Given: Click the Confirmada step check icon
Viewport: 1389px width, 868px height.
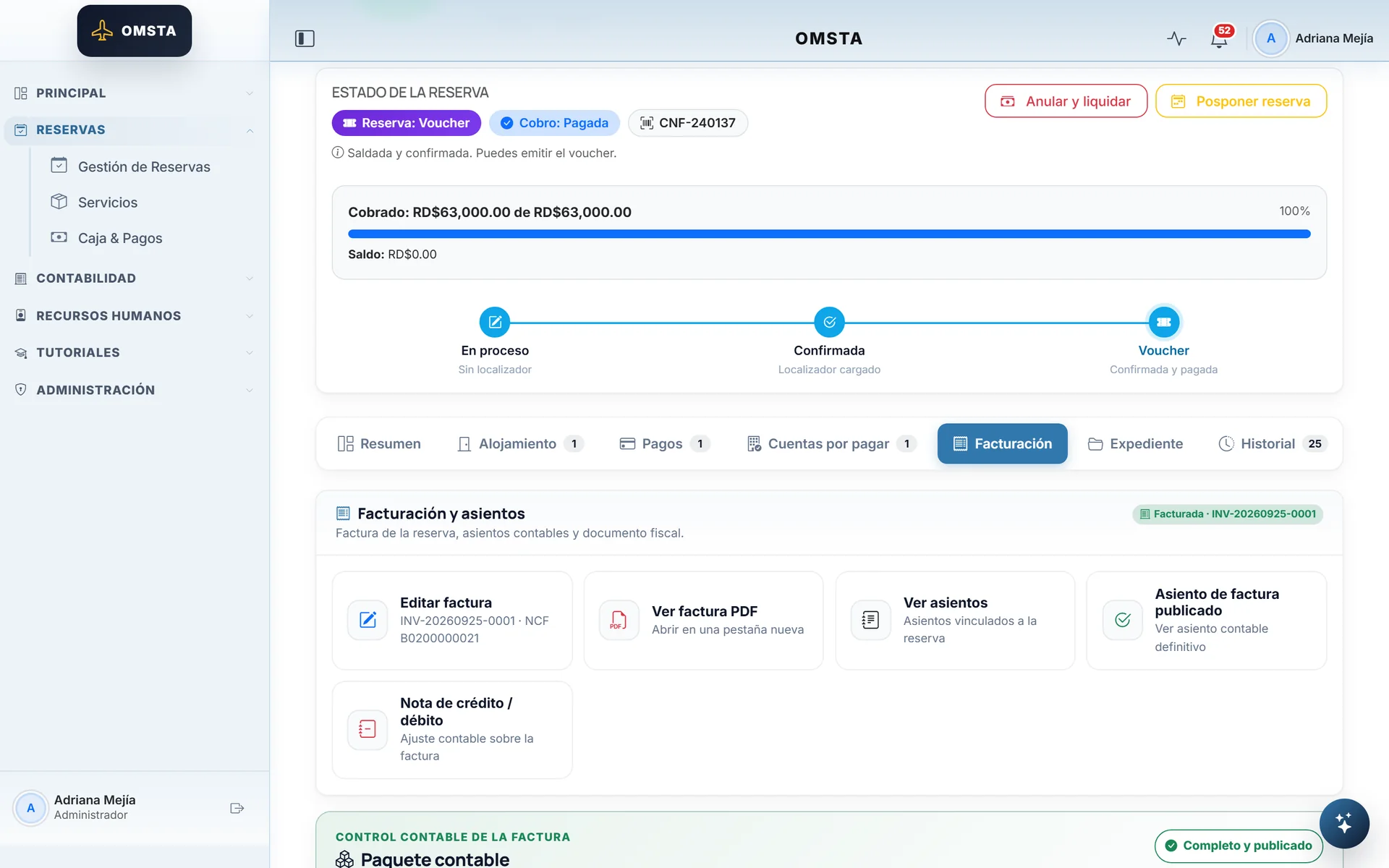Looking at the screenshot, I should [x=829, y=322].
